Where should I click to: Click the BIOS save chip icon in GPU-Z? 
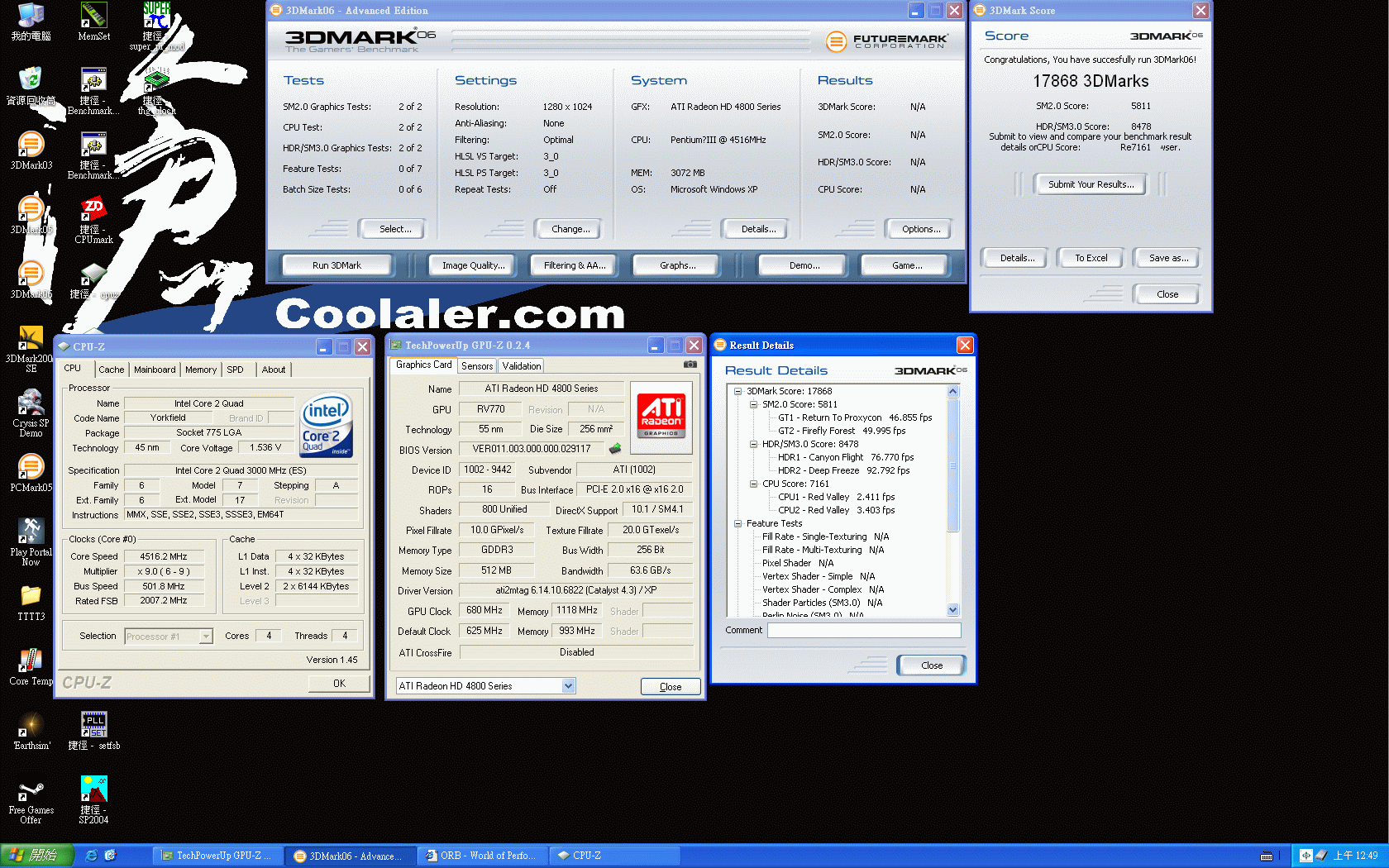614,449
